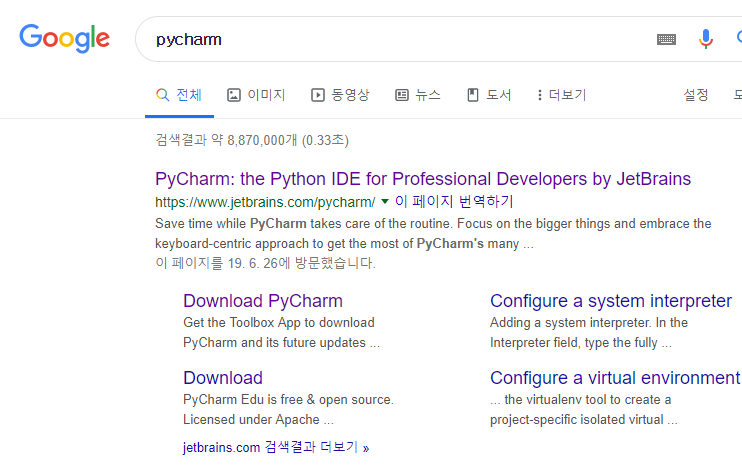Switch to the 뉴스 news tab

tap(418, 95)
